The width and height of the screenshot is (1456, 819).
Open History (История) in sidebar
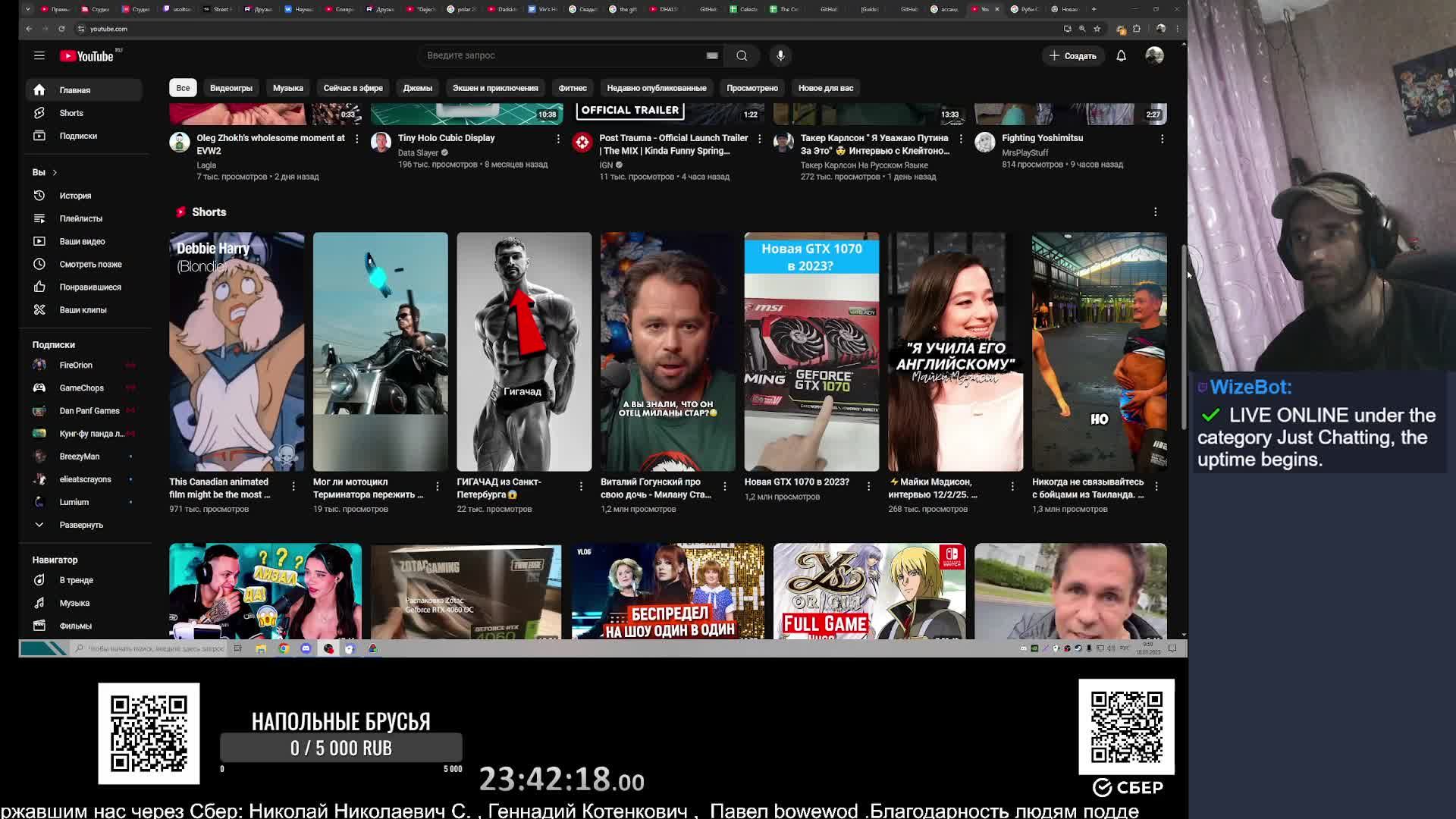pyautogui.click(x=75, y=196)
